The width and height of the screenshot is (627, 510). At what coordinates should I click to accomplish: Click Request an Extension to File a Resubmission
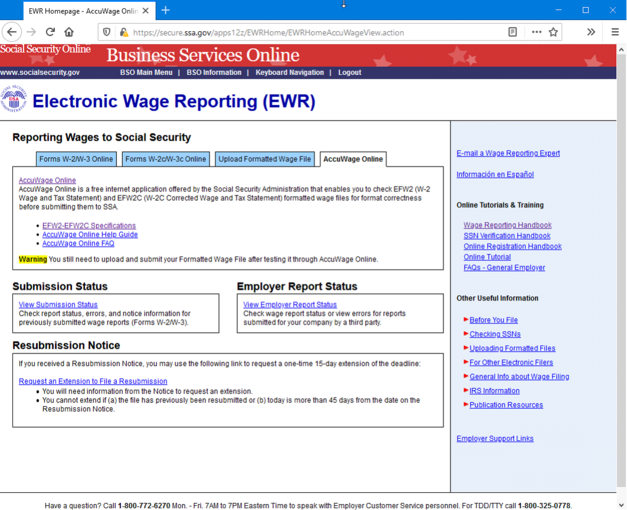coord(93,381)
